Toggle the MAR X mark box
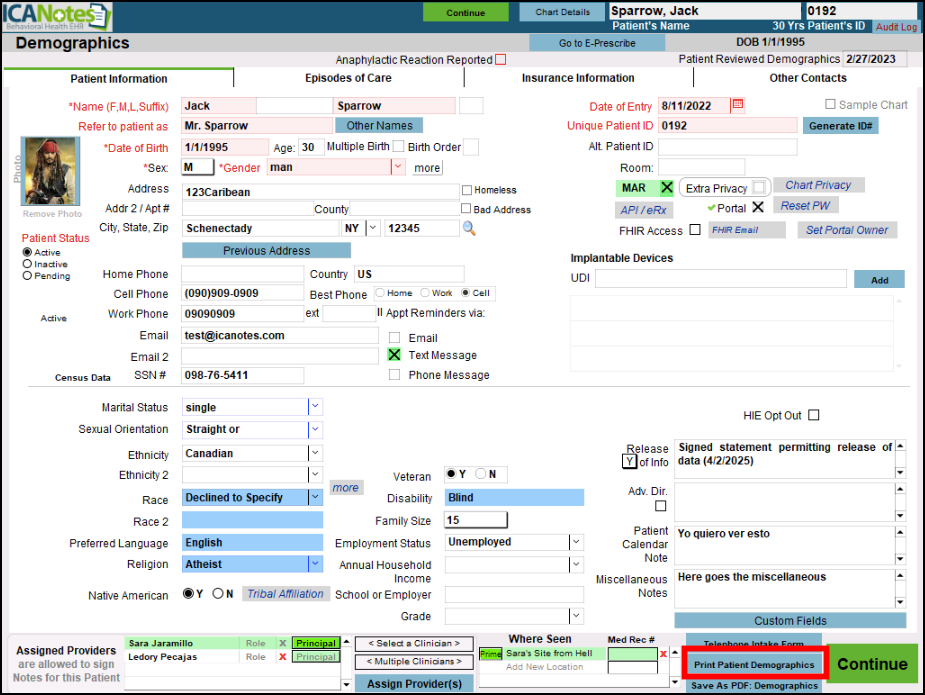This screenshot has width=925, height=695. pos(667,188)
